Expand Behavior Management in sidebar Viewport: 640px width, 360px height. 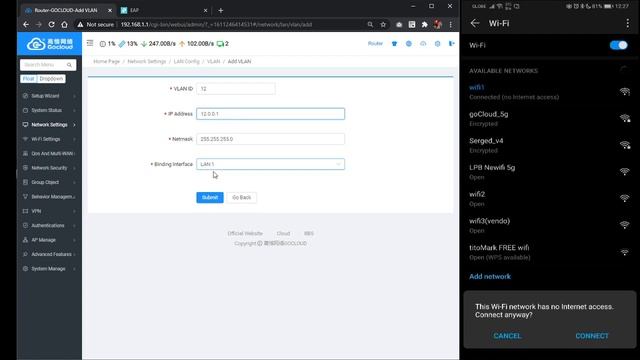tap(49, 197)
